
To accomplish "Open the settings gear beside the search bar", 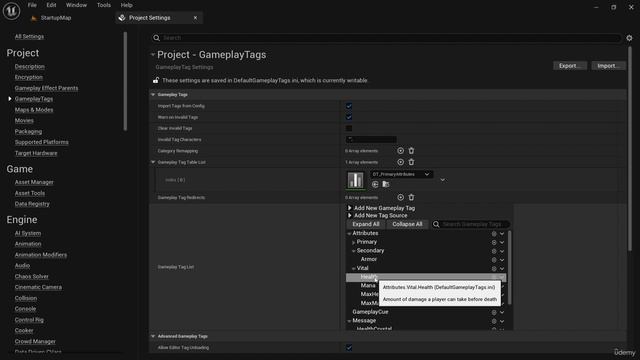I will coord(629,38).
